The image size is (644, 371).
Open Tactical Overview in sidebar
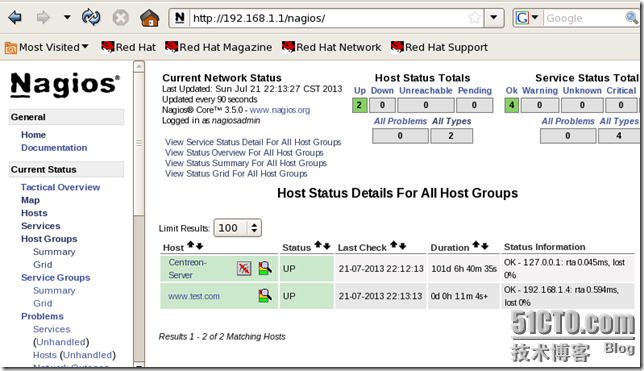tap(60, 187)
